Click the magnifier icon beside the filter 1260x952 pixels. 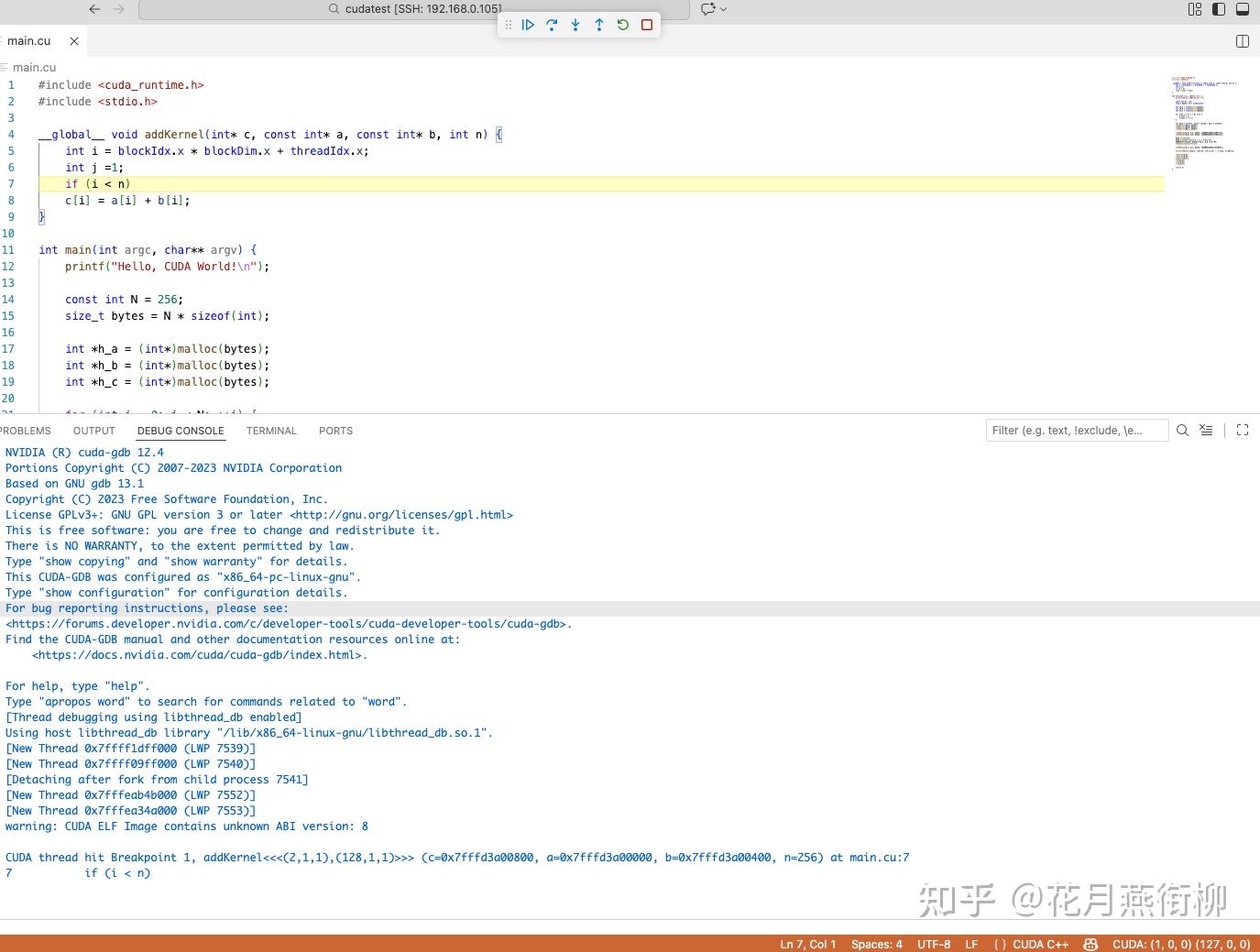(x=1182, y=431)
